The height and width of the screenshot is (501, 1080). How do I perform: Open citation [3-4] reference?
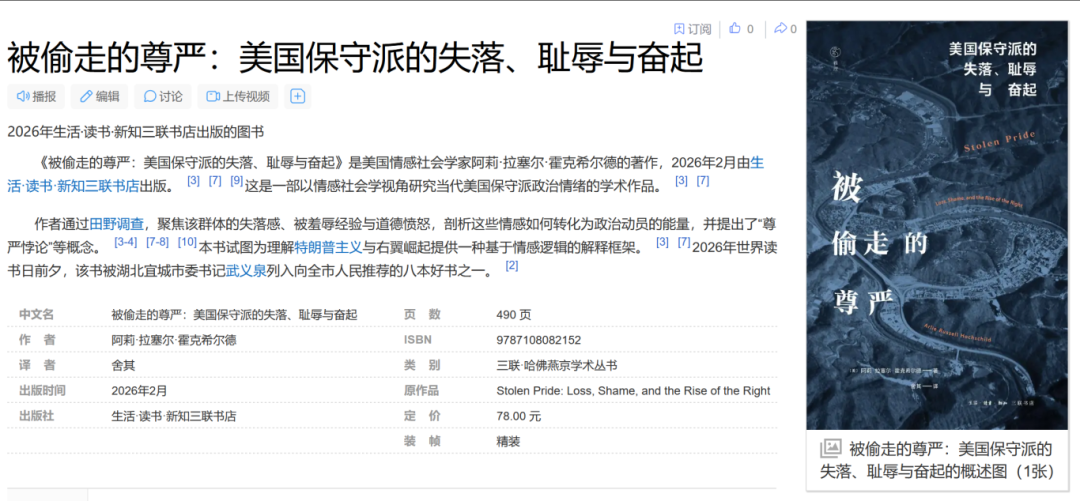point(126,242)
